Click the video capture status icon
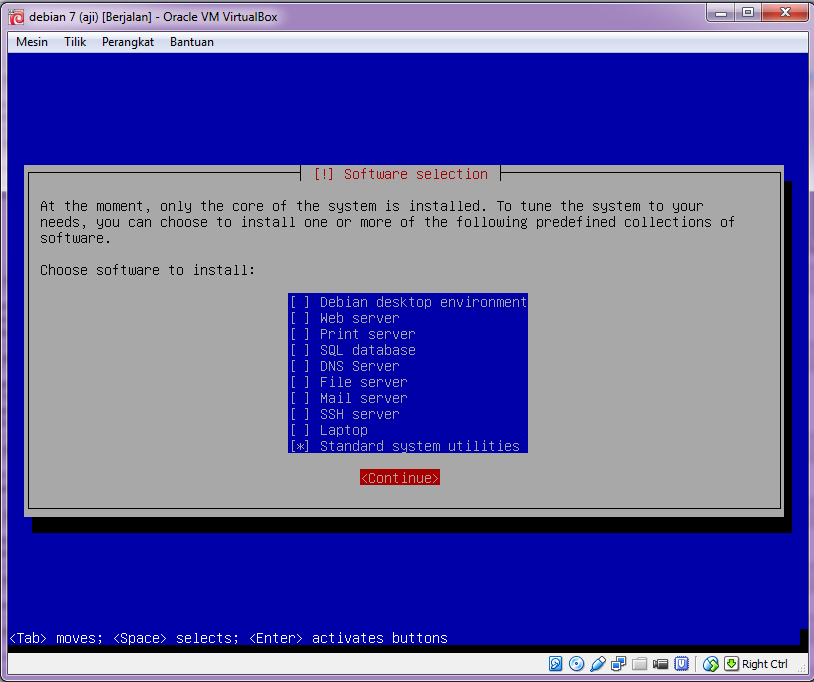Screen dimensions: 814x682 tap(660, 663)
